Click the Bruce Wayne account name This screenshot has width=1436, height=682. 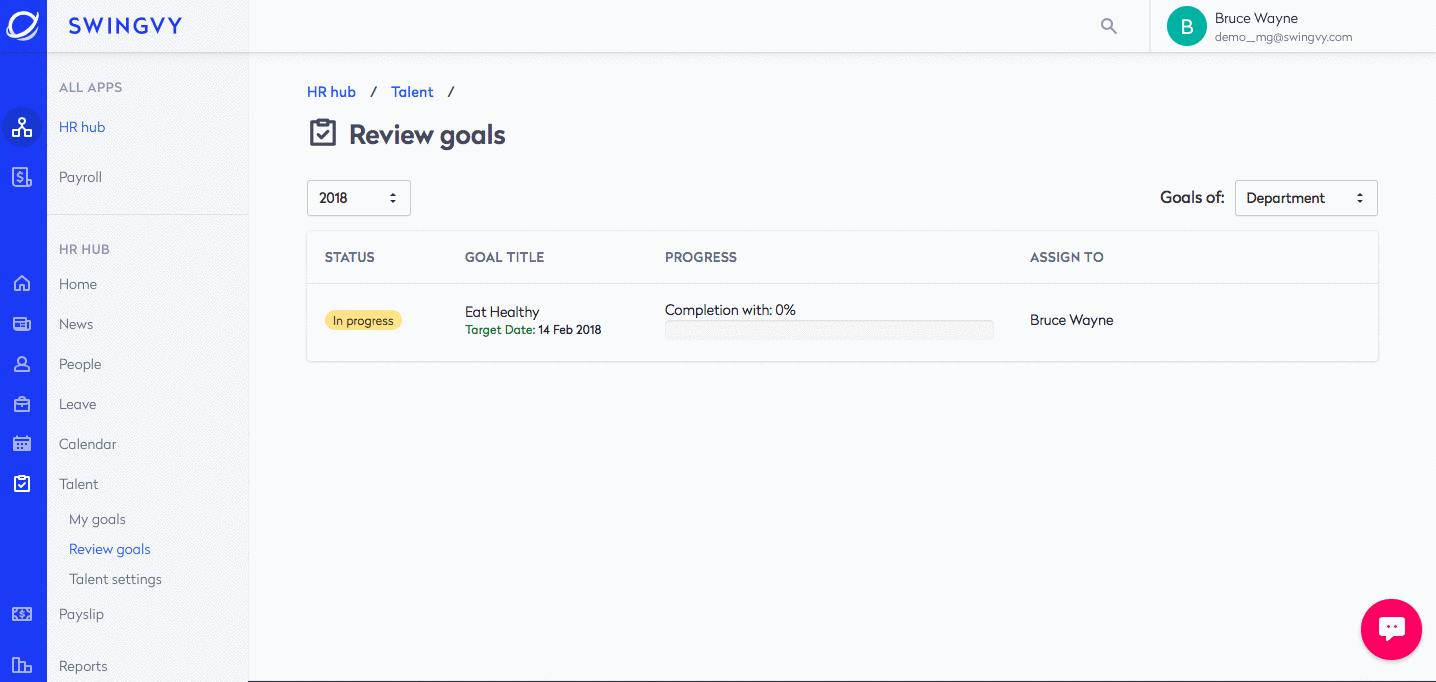1255,18
